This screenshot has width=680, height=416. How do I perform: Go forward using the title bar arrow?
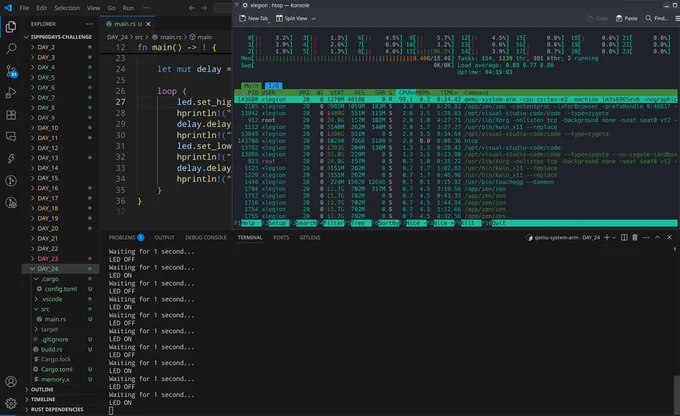[204, 8]
